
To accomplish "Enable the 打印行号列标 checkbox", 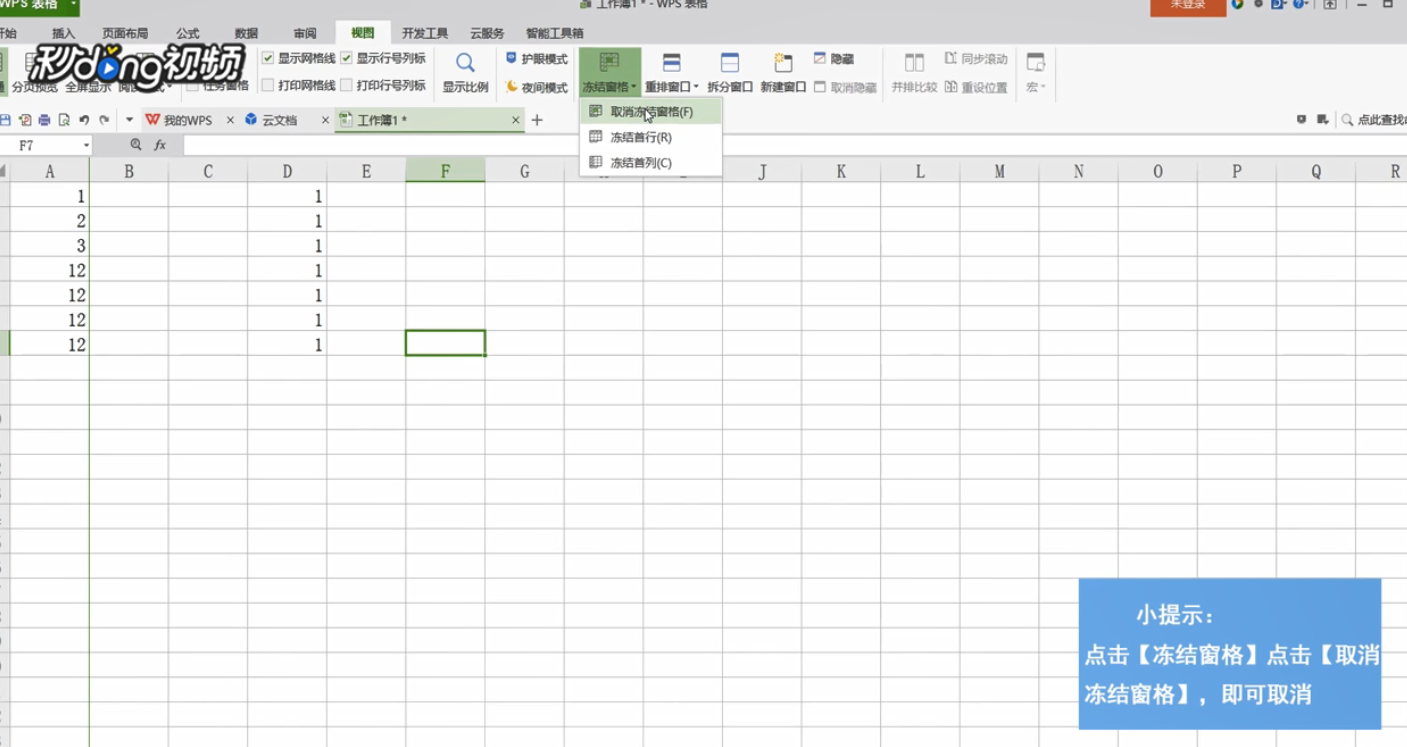I will (x=347, y=86).
